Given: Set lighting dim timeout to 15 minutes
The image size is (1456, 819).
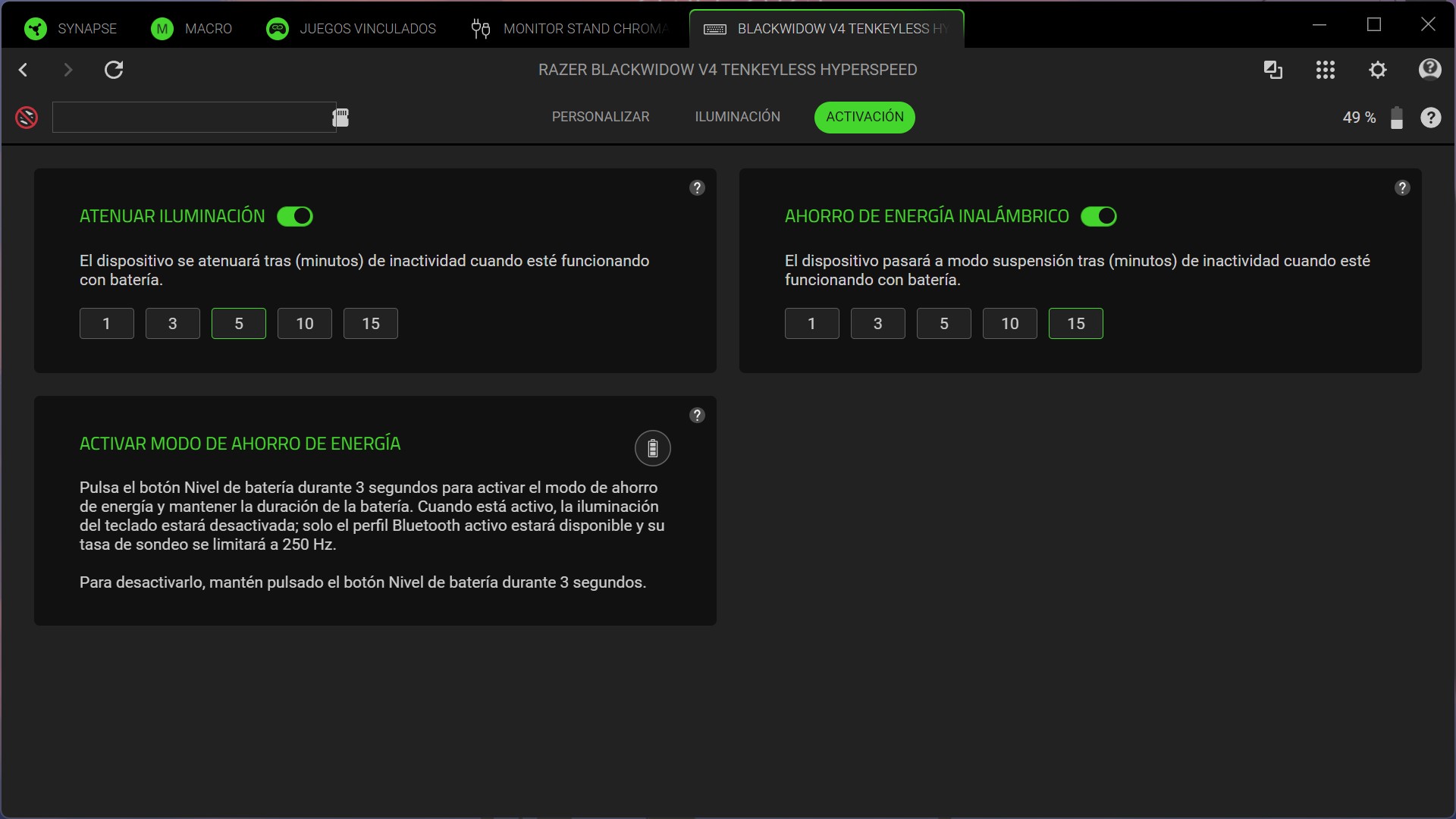Looking at the screenshot, I should (x=371, y=324).
